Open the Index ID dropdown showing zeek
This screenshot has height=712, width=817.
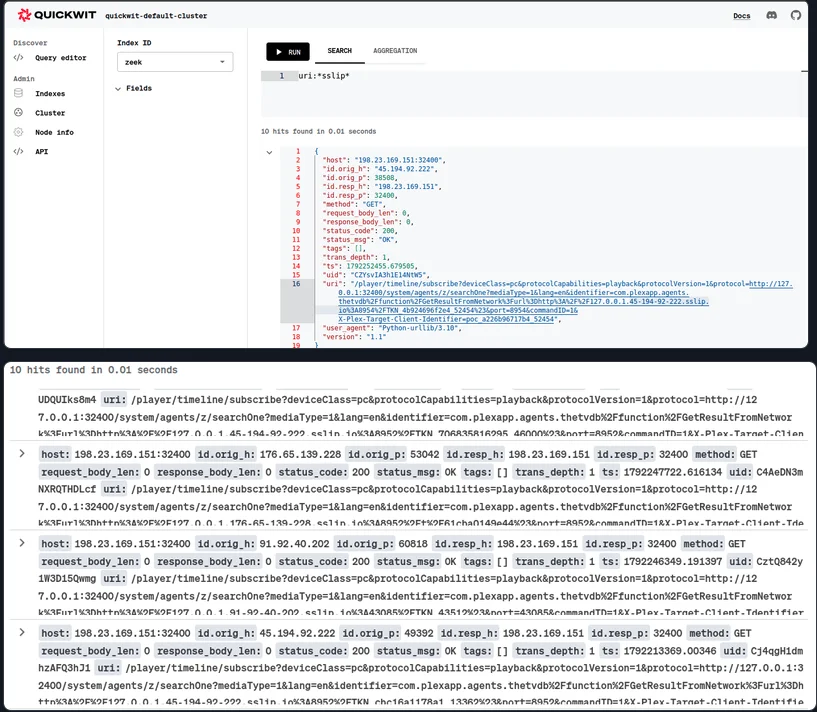175,62
